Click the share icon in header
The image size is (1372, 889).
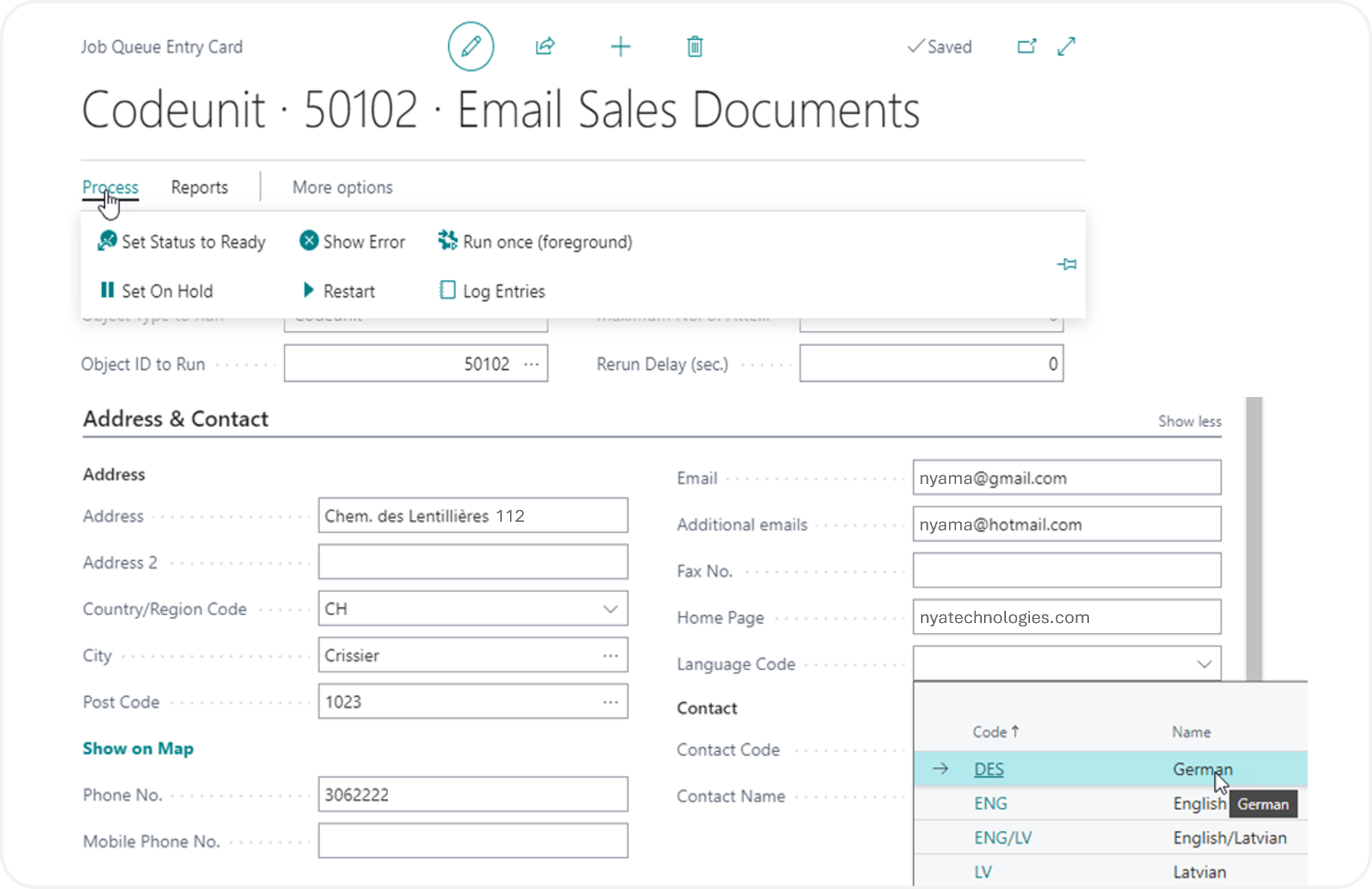pyautogui.click(x=545, y=46)
